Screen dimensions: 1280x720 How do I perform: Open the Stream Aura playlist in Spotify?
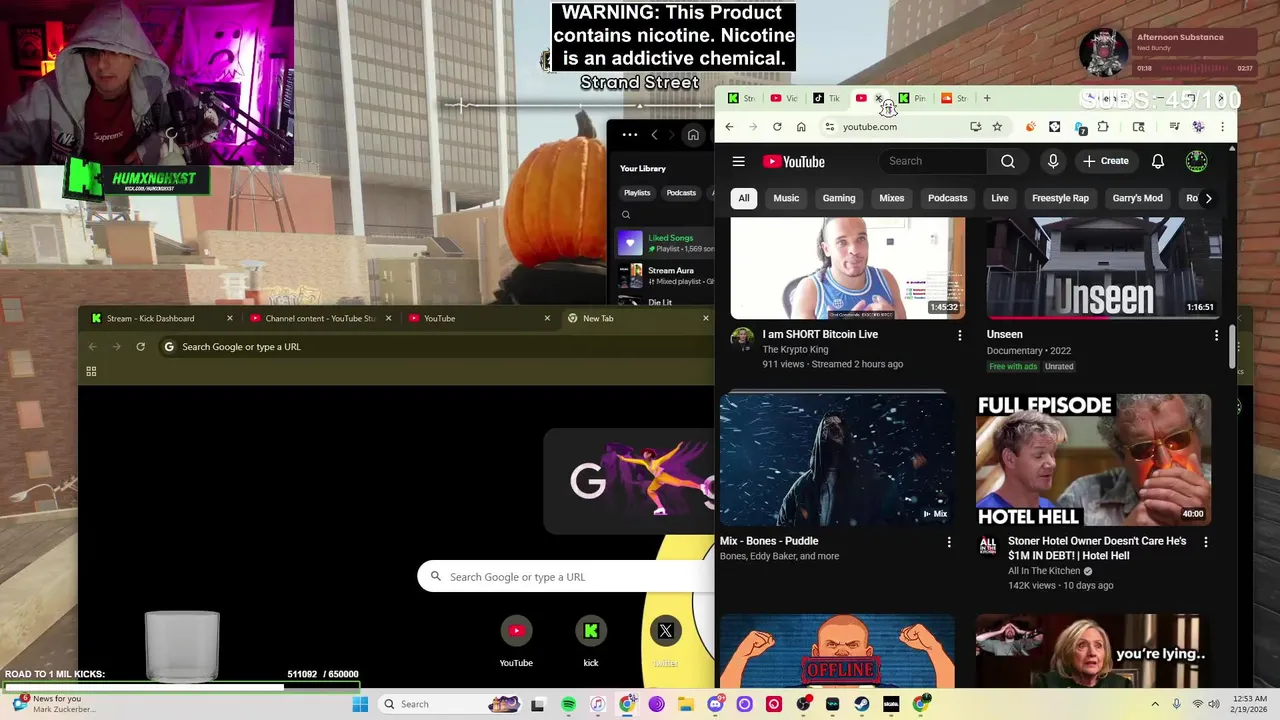[666, 275]
